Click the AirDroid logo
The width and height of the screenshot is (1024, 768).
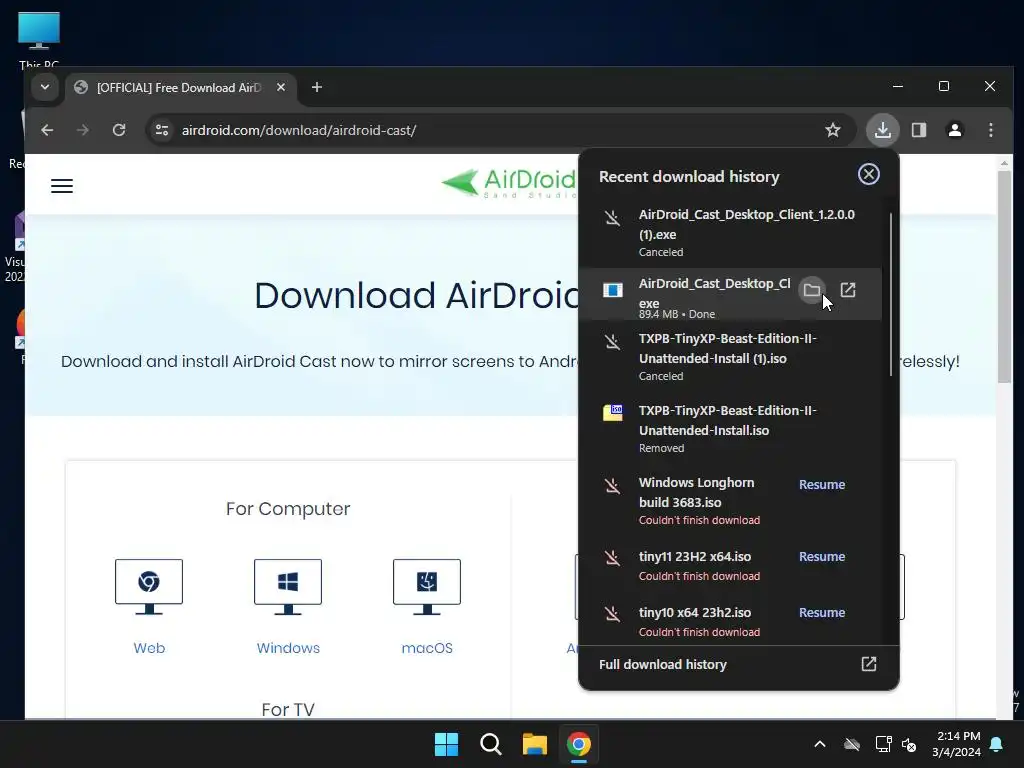pyautogui.click(x=509, y=183)
